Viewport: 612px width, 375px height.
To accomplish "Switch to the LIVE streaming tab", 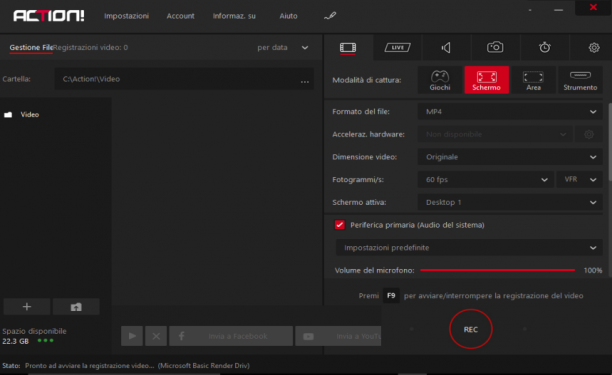I will point(397,48).
